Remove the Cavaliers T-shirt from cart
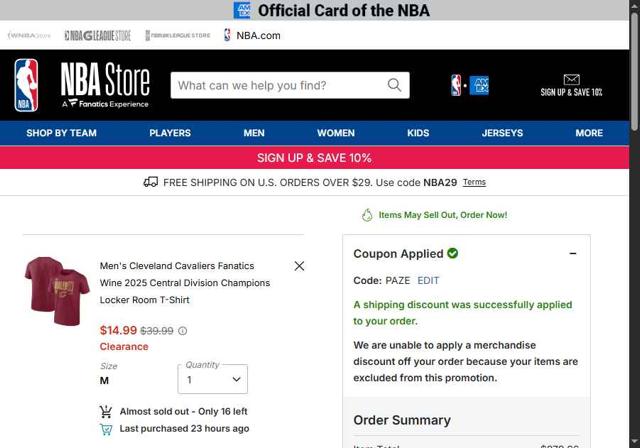 coord(299,266)
